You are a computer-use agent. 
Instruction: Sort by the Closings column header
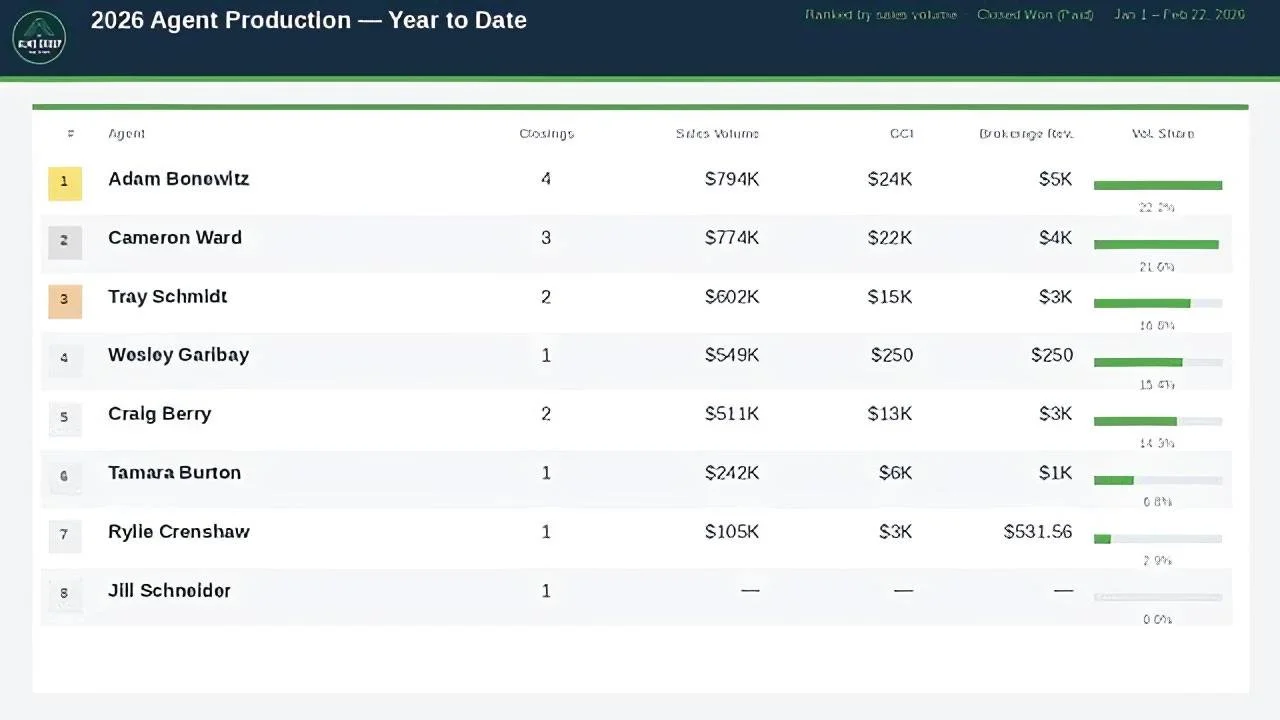click(546, 134)
